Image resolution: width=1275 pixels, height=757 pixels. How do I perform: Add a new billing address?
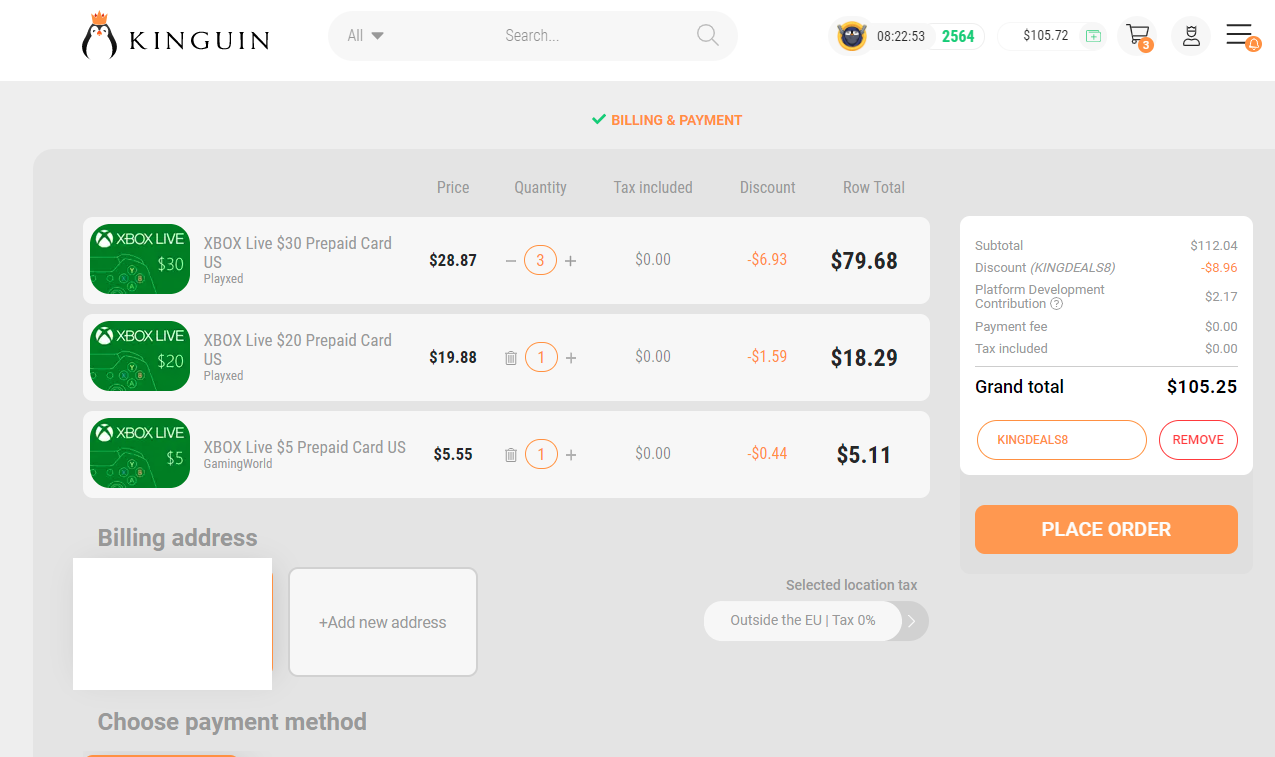click(x=383, y=622)
